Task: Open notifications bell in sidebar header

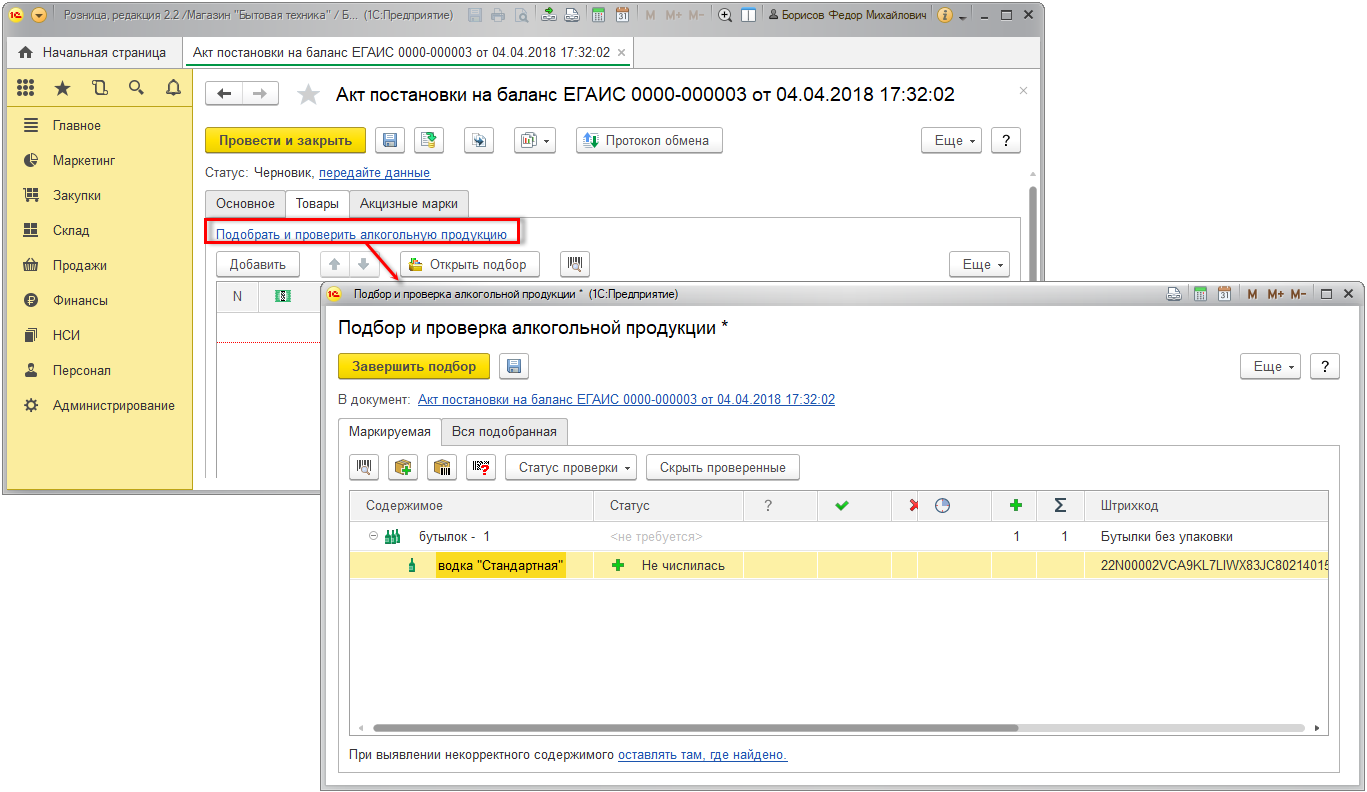Action: click(x=173, y=88)
